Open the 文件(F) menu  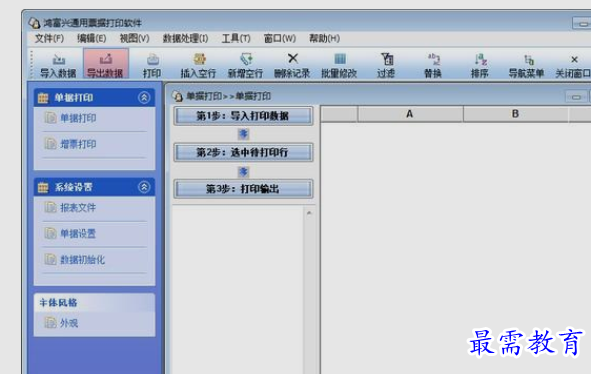tap(49, 38)
